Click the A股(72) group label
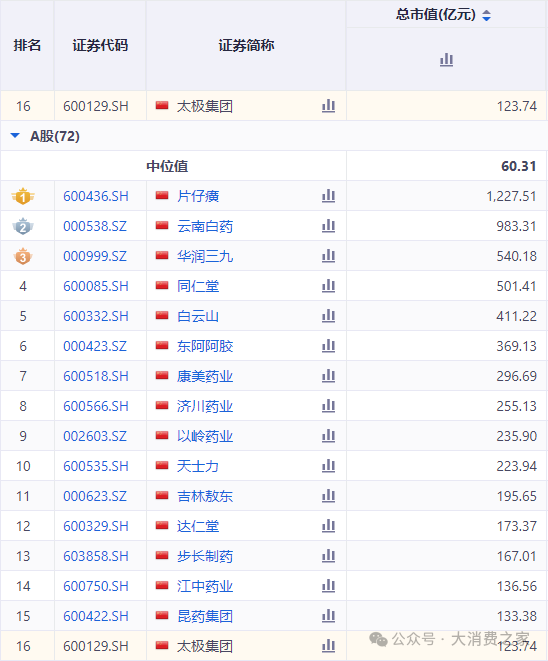This screenshot has height=661, width=548. [x=55, y=136]
